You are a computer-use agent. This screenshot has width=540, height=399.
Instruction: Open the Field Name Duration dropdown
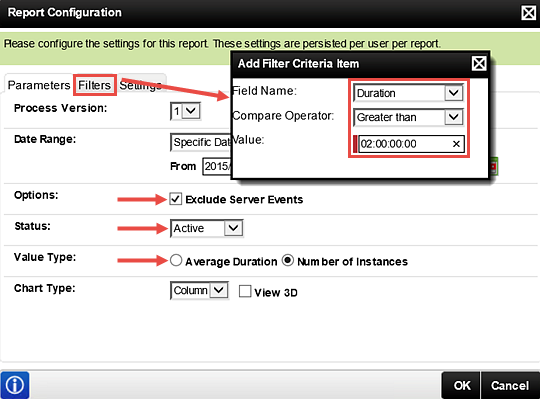tap(408, 93)
